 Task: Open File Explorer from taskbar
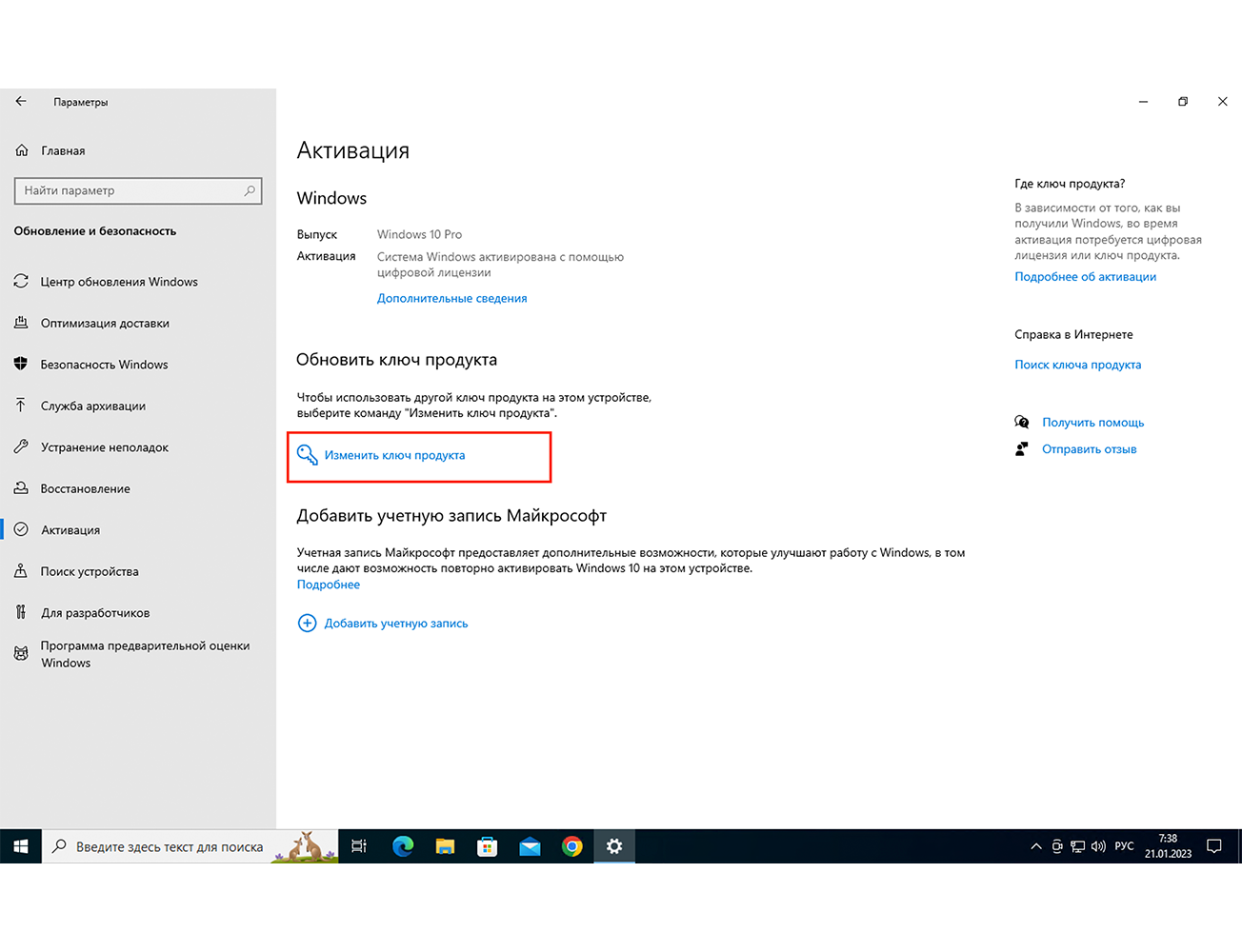pos(445,846)
